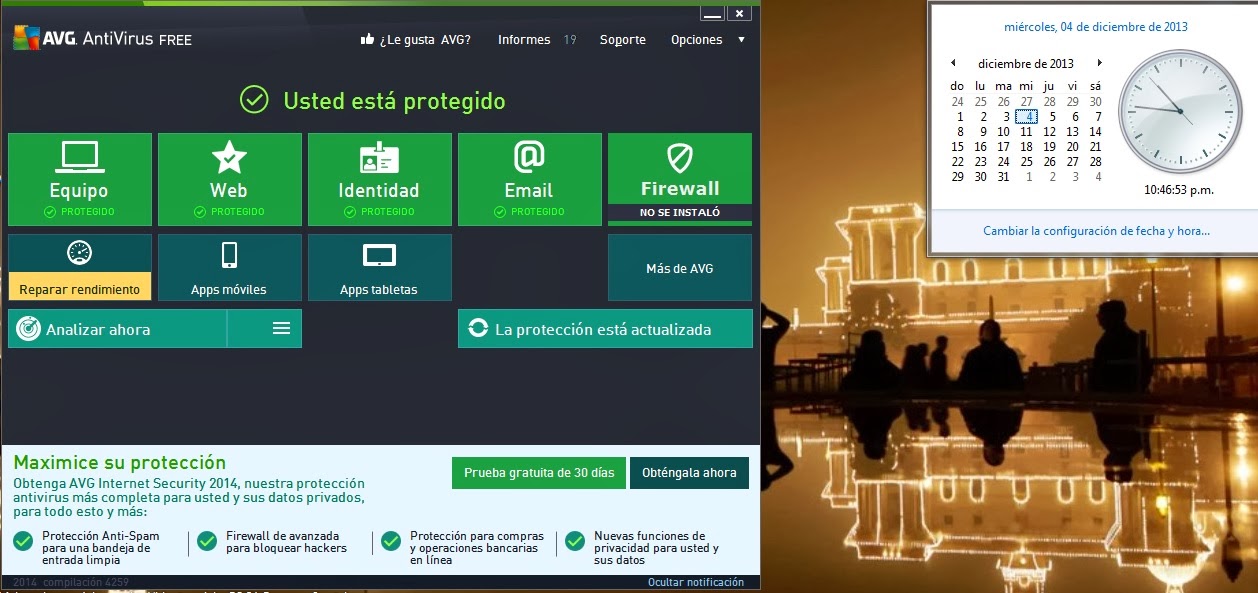Open the Informes menu

coord(524,40)
